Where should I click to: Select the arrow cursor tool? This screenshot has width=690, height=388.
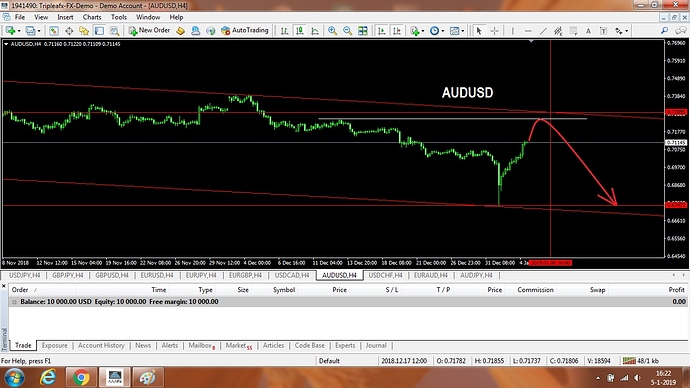point(479,30)
